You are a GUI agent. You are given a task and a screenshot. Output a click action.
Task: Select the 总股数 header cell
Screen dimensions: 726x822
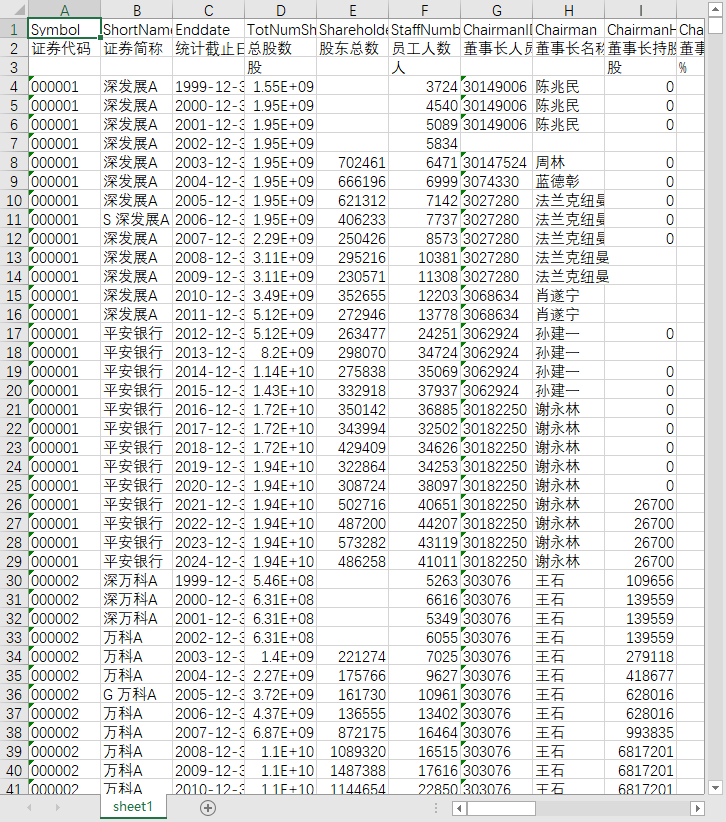[x=280, y=48]
